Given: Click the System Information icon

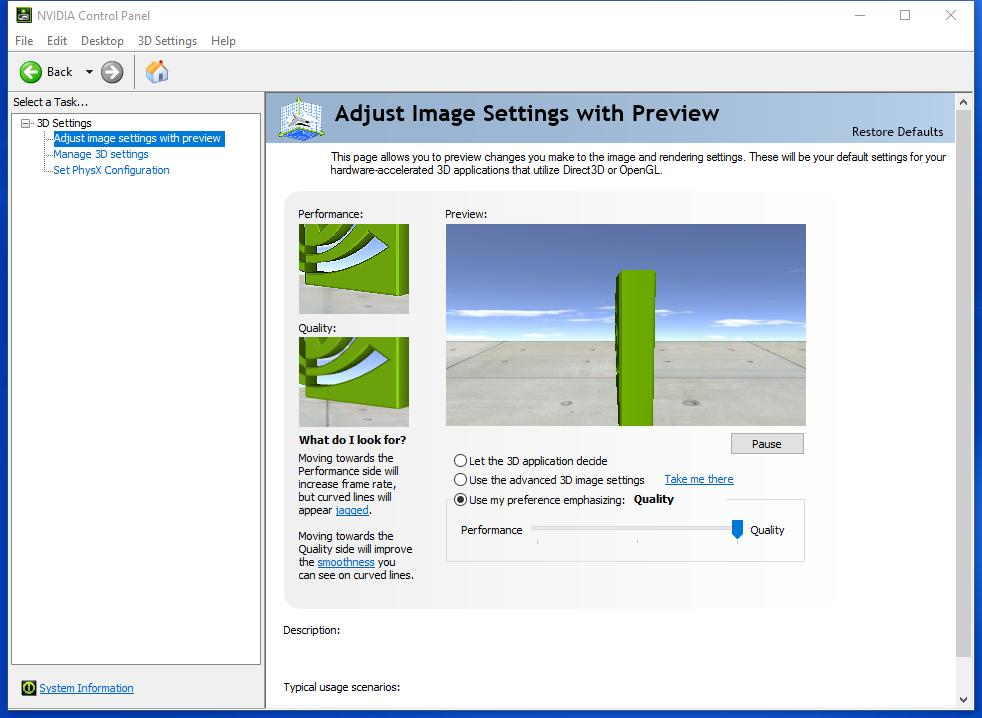Looking at the screenshot, I should 29,688.
